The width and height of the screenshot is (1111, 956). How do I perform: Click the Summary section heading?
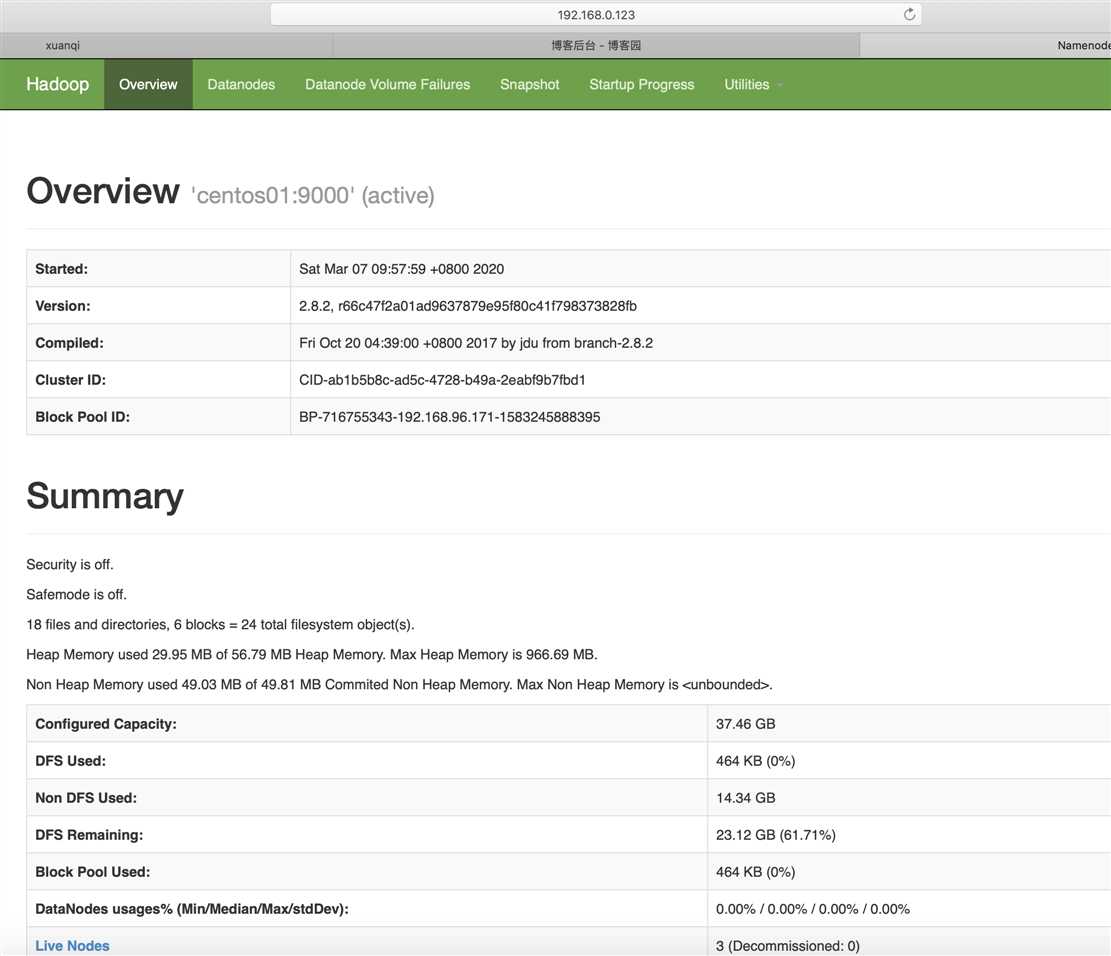tap(105, 496)
